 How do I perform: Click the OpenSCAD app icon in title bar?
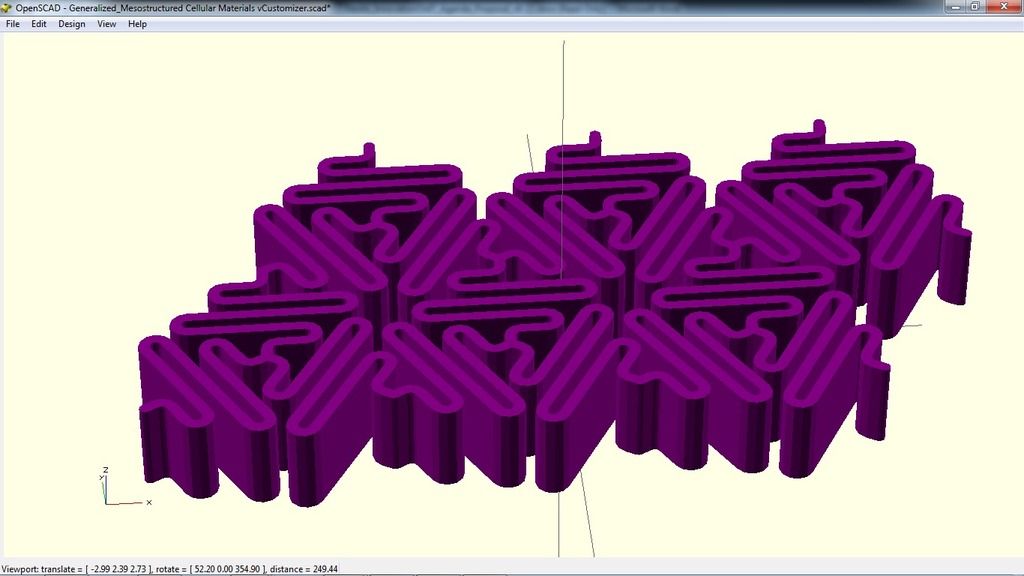[7, 8]
